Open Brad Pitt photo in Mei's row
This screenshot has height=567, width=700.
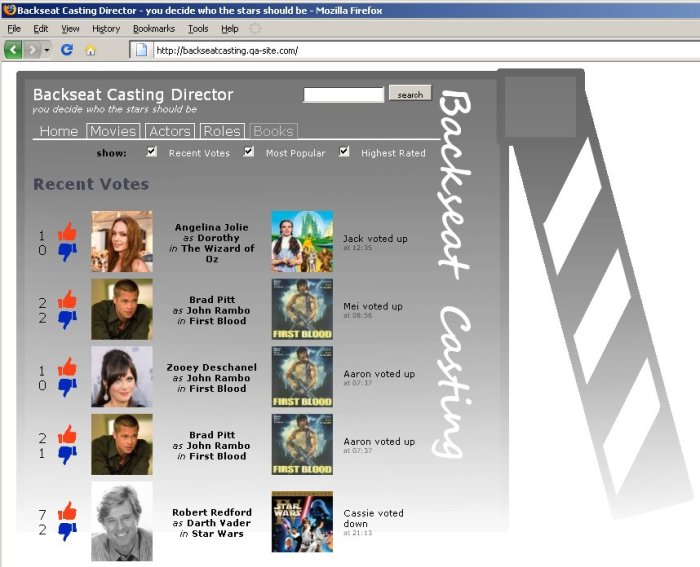(122, 309)
